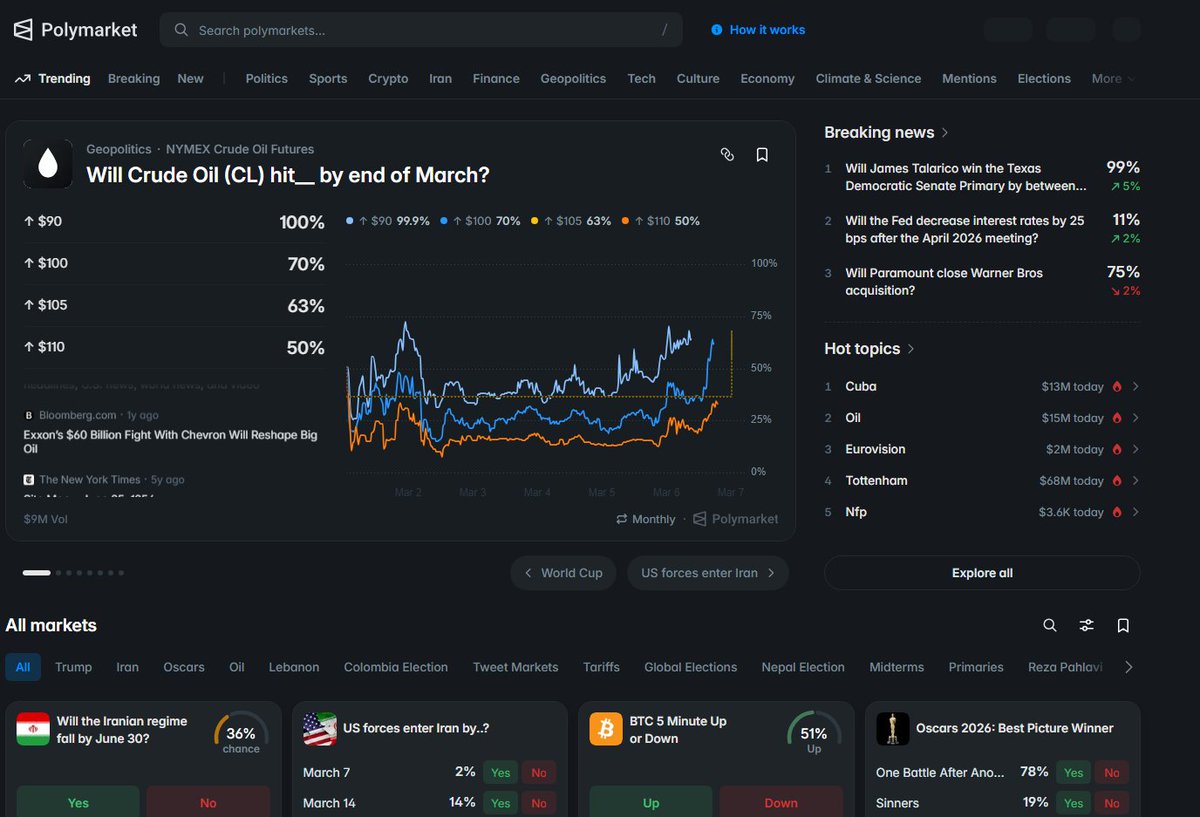Open the Cuba topic chevron
The height and width of the screenshot is (817, 1200).
tap(1135, 387)
